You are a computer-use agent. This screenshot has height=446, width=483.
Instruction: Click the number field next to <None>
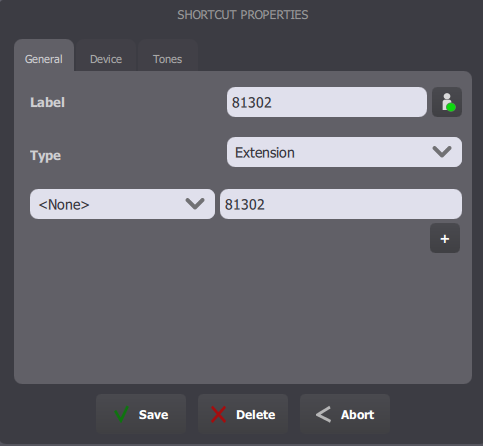(341, 204)
